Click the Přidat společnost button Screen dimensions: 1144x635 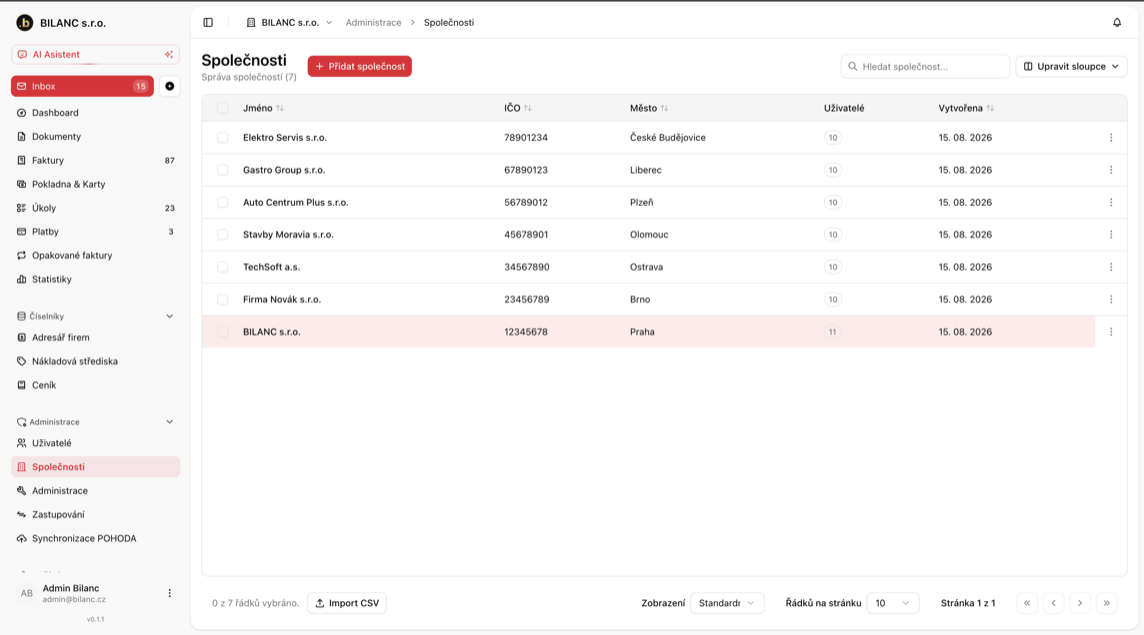[360, 66]
